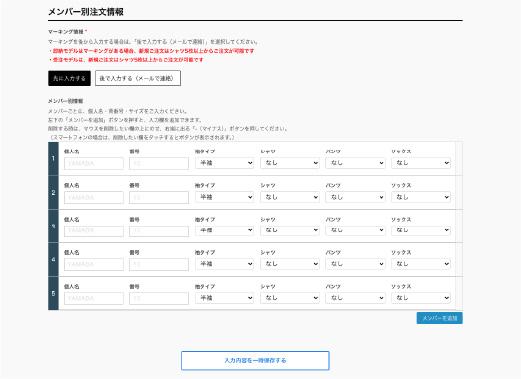Select the black 先に入力する button
This screenshot has height=379, width=521.
69,78
